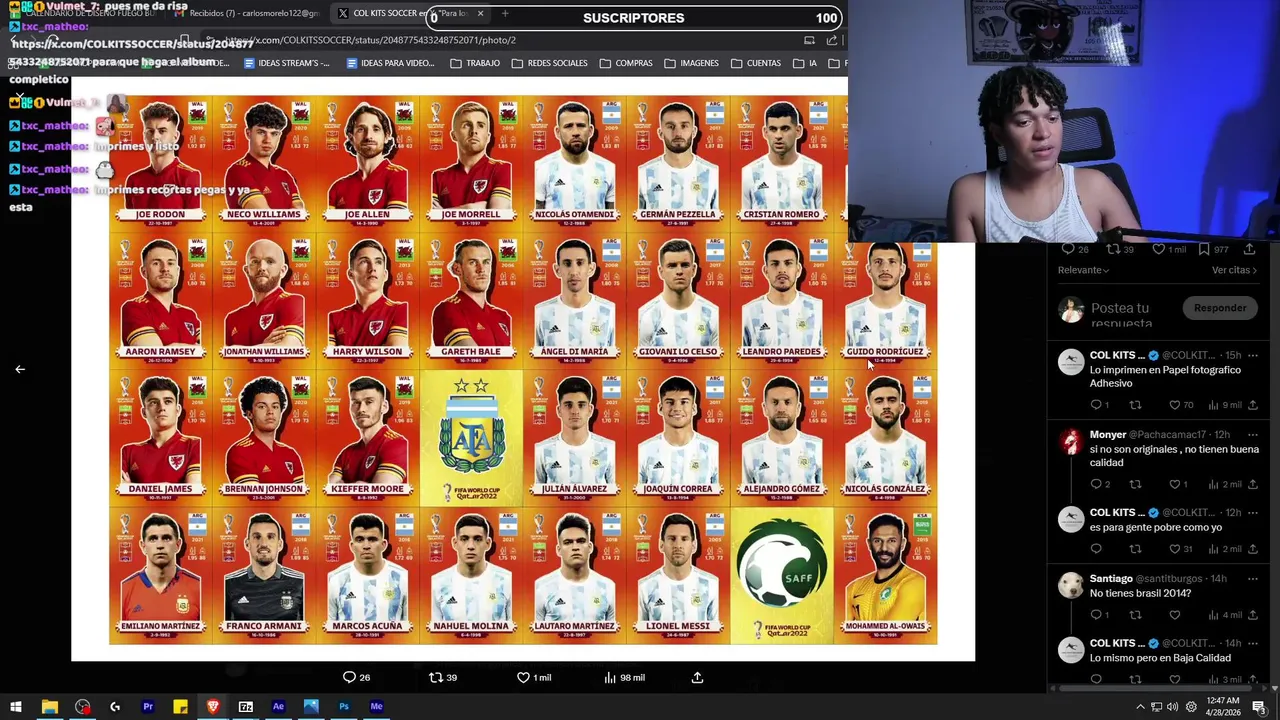Screen dimensions: 1280x720
Task: Open the IDEAS STREAM'S bookmark
Action: 287,63
